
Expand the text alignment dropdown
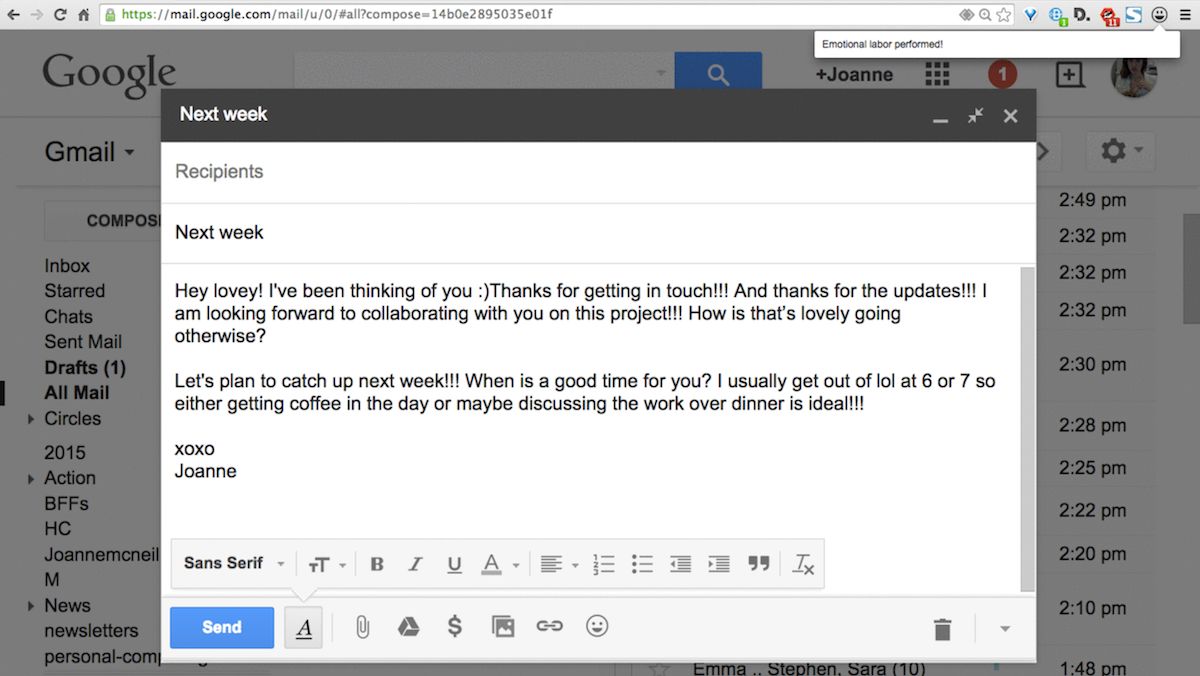pos(559,564)
